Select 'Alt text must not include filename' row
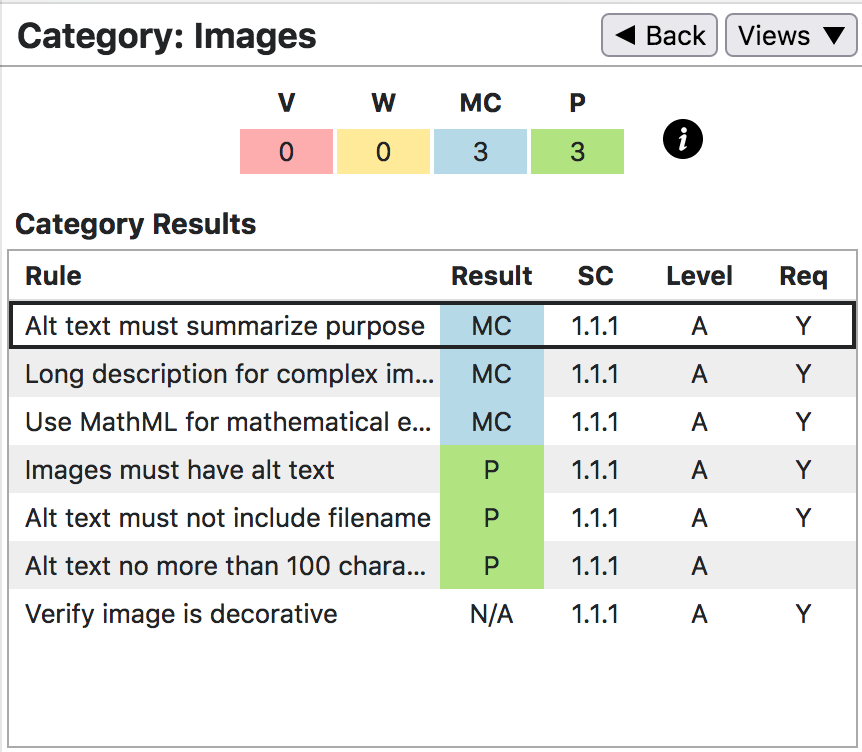The height and width of the screenshot is (752, 862). [x=228, y=518]
